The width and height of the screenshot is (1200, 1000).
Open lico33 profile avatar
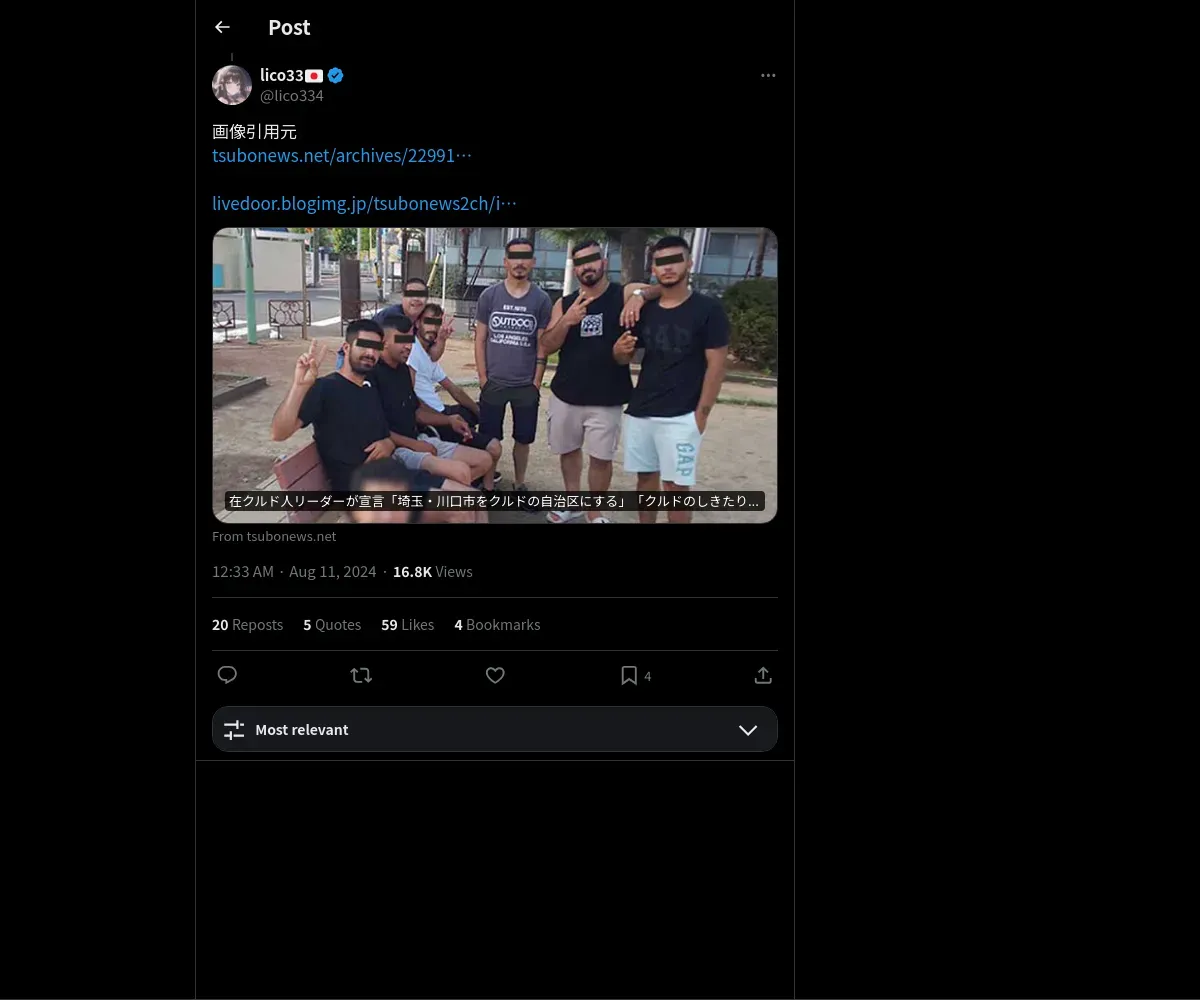[x=232, y=85]
